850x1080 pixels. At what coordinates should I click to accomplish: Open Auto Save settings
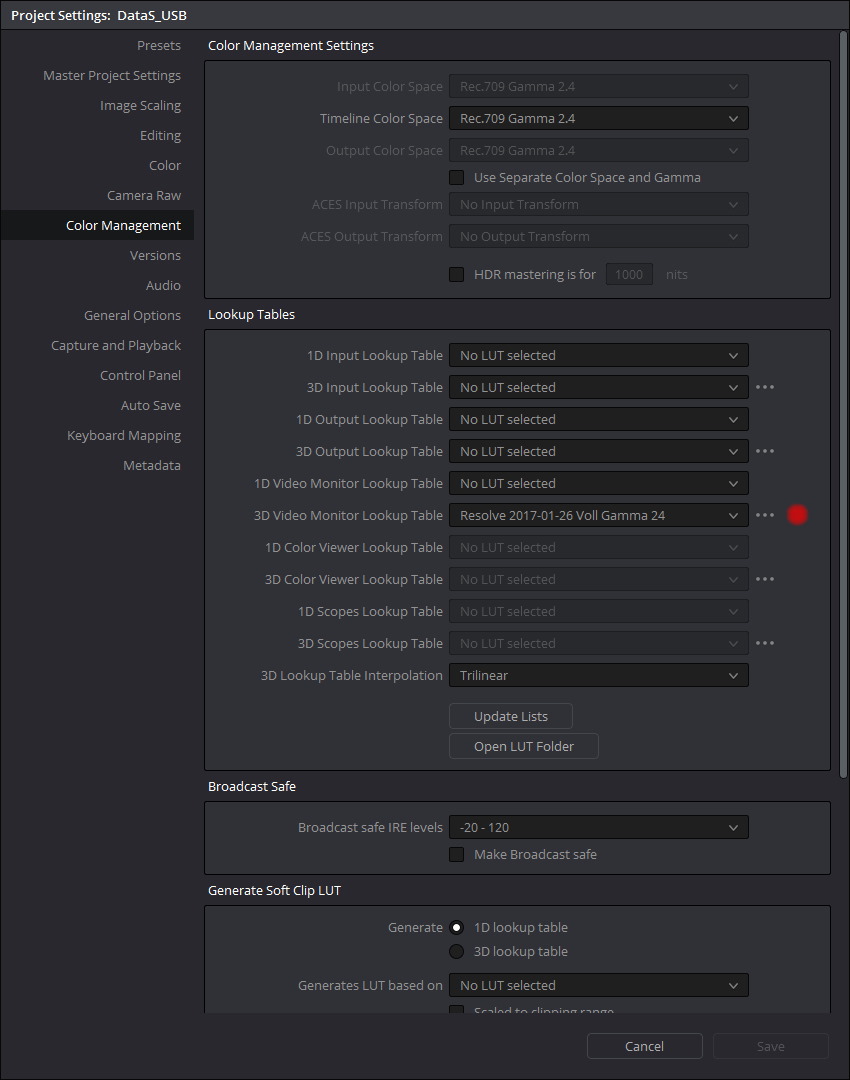(151, 406)
